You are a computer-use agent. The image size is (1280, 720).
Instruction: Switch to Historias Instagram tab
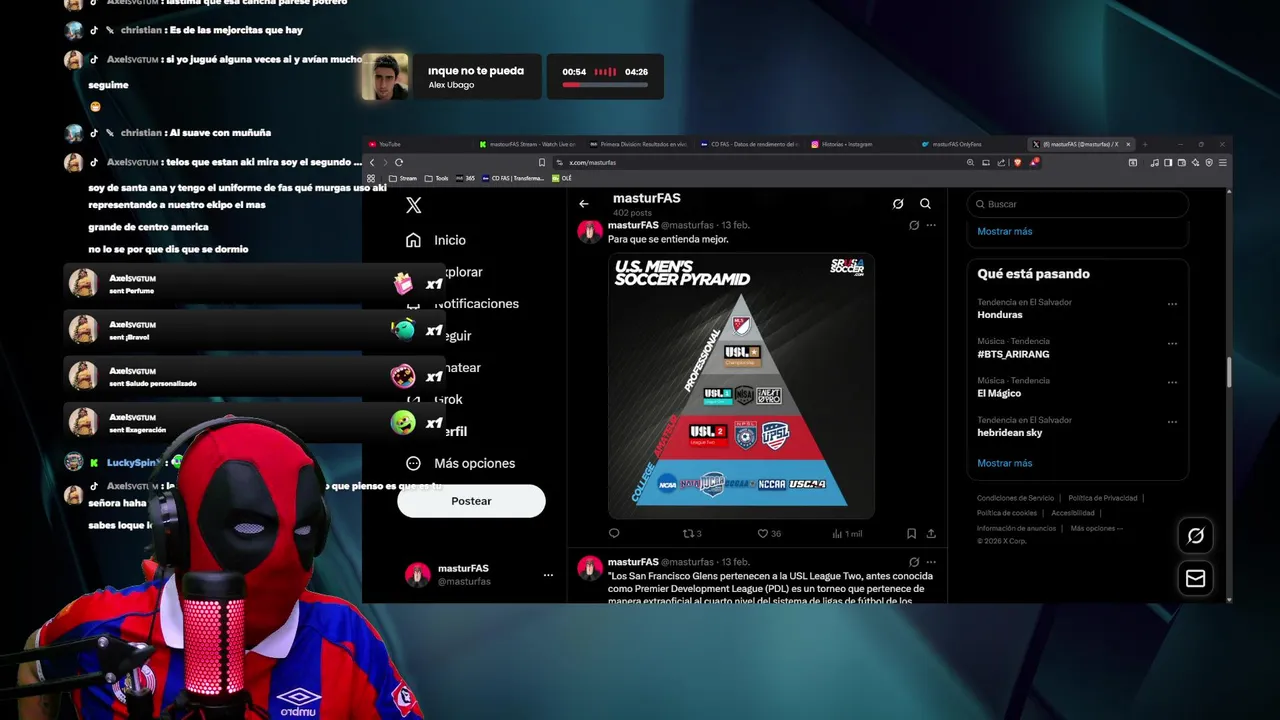coord(862,144)
